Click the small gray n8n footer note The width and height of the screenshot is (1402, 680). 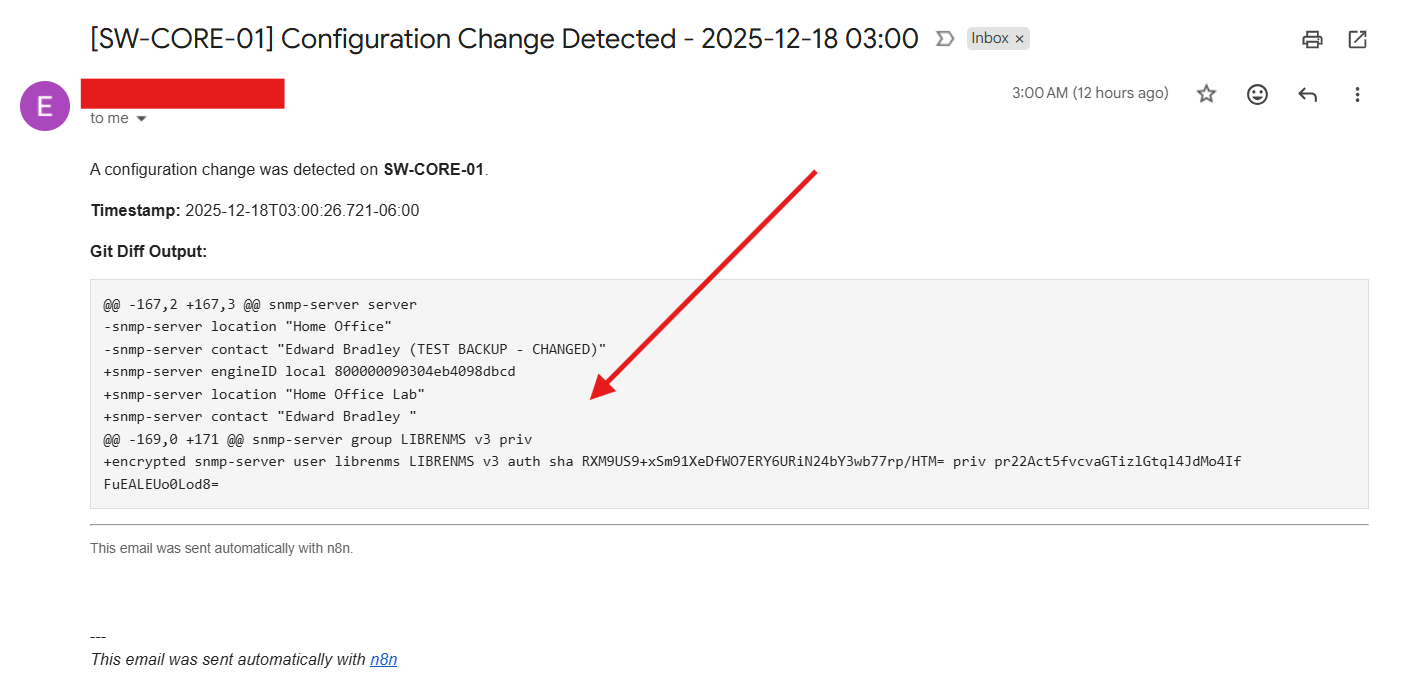221,548
